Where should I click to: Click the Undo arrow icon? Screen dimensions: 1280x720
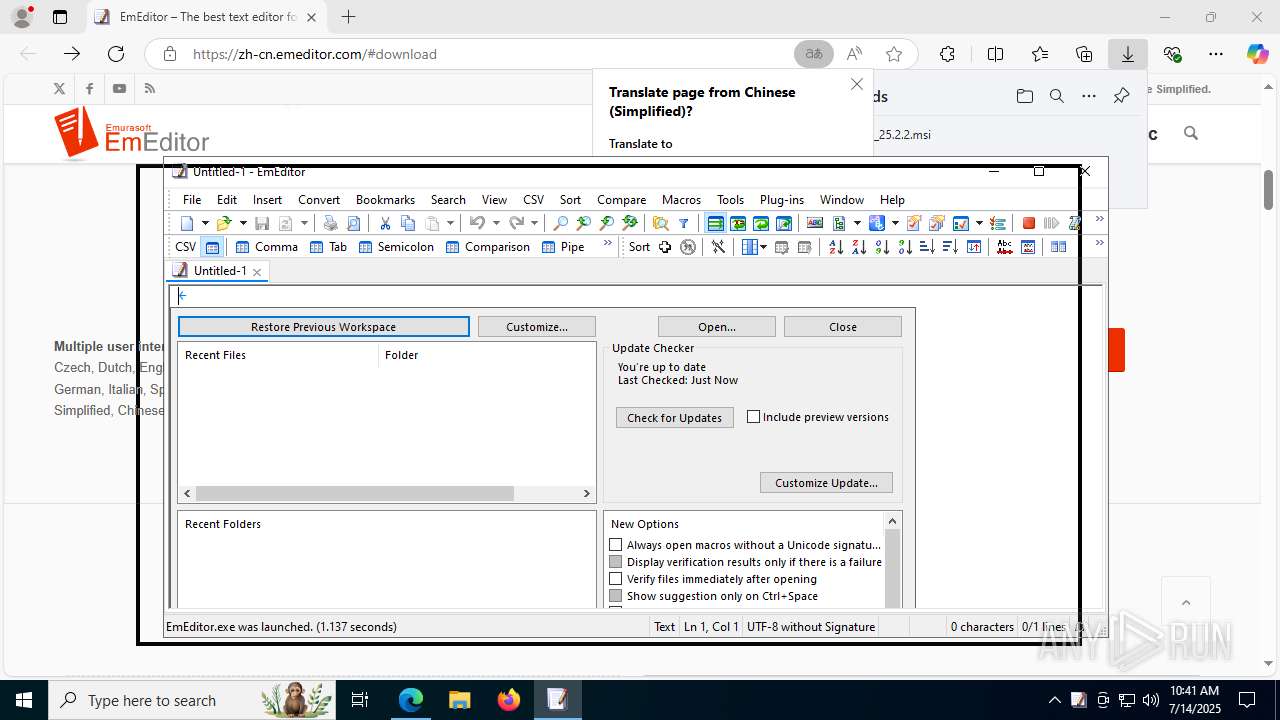click(x=477, y=223)
